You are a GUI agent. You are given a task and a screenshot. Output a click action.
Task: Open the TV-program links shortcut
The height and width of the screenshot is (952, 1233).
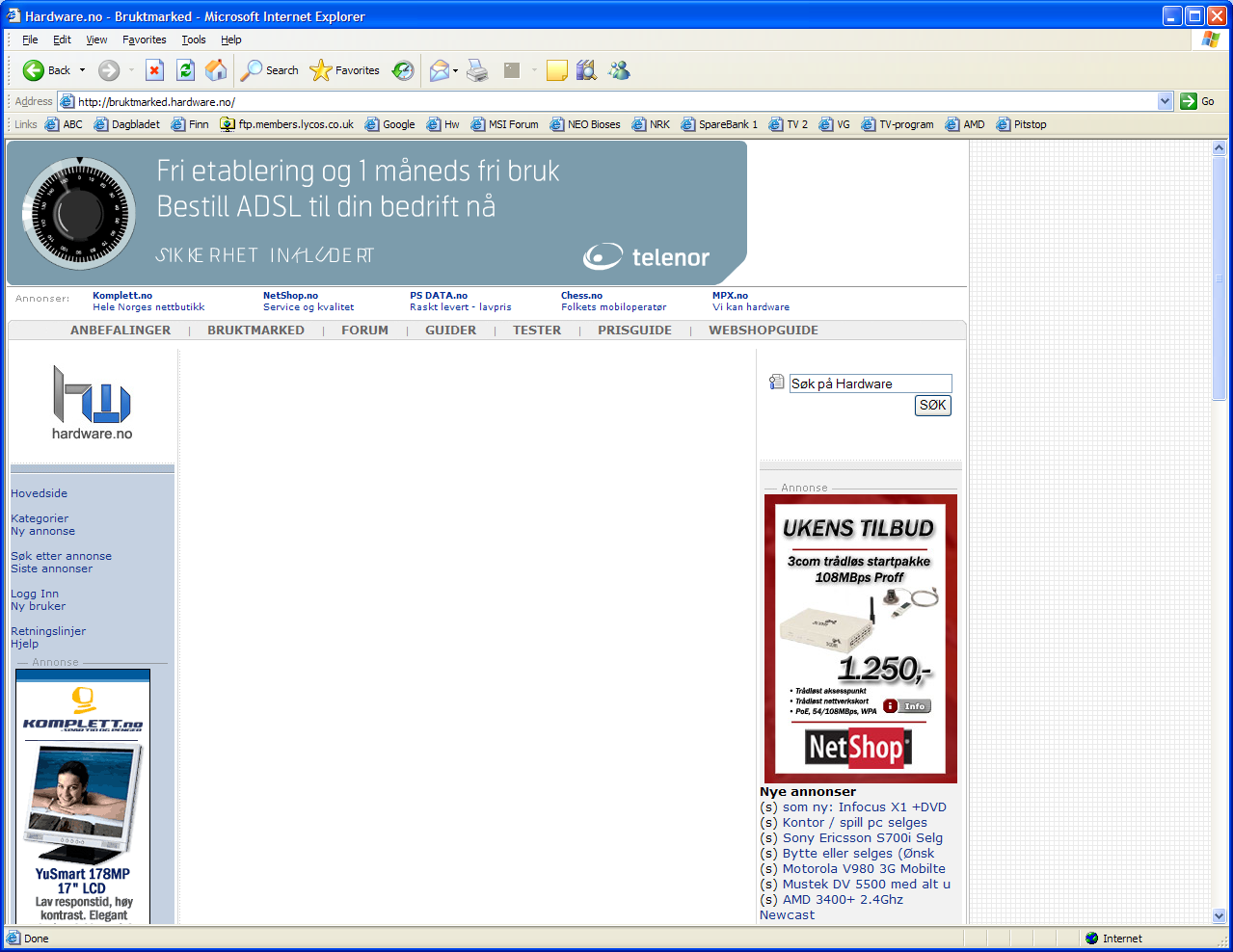(x=898, y=124)
